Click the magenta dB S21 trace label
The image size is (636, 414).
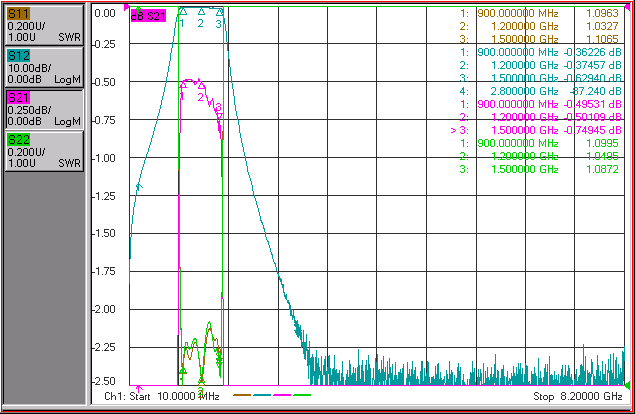[x=148, y=16]
